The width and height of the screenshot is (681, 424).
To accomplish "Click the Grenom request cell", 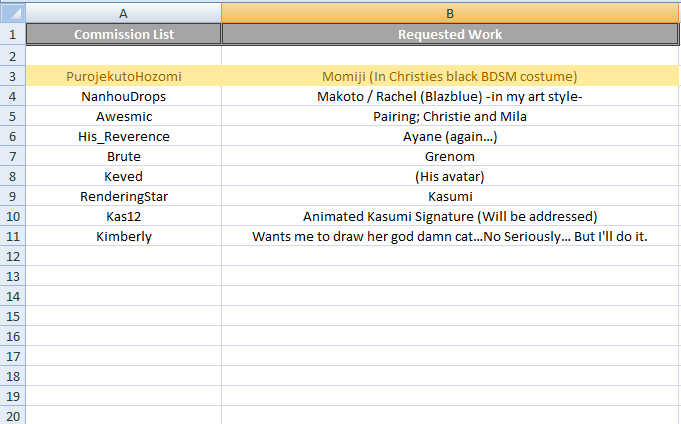I will 450,156.
